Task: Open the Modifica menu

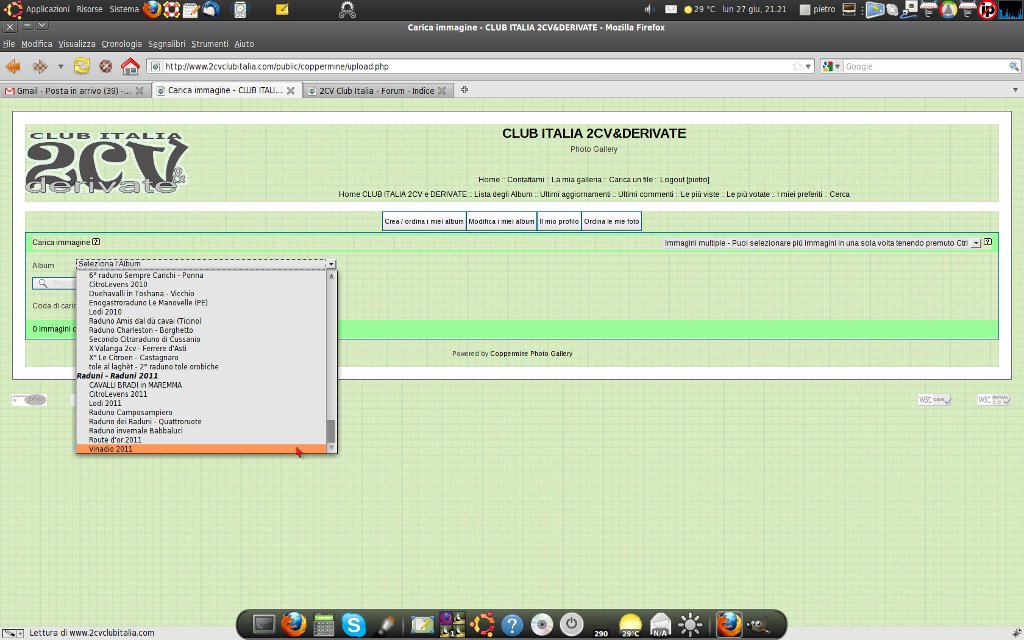Action: [37, 44]
